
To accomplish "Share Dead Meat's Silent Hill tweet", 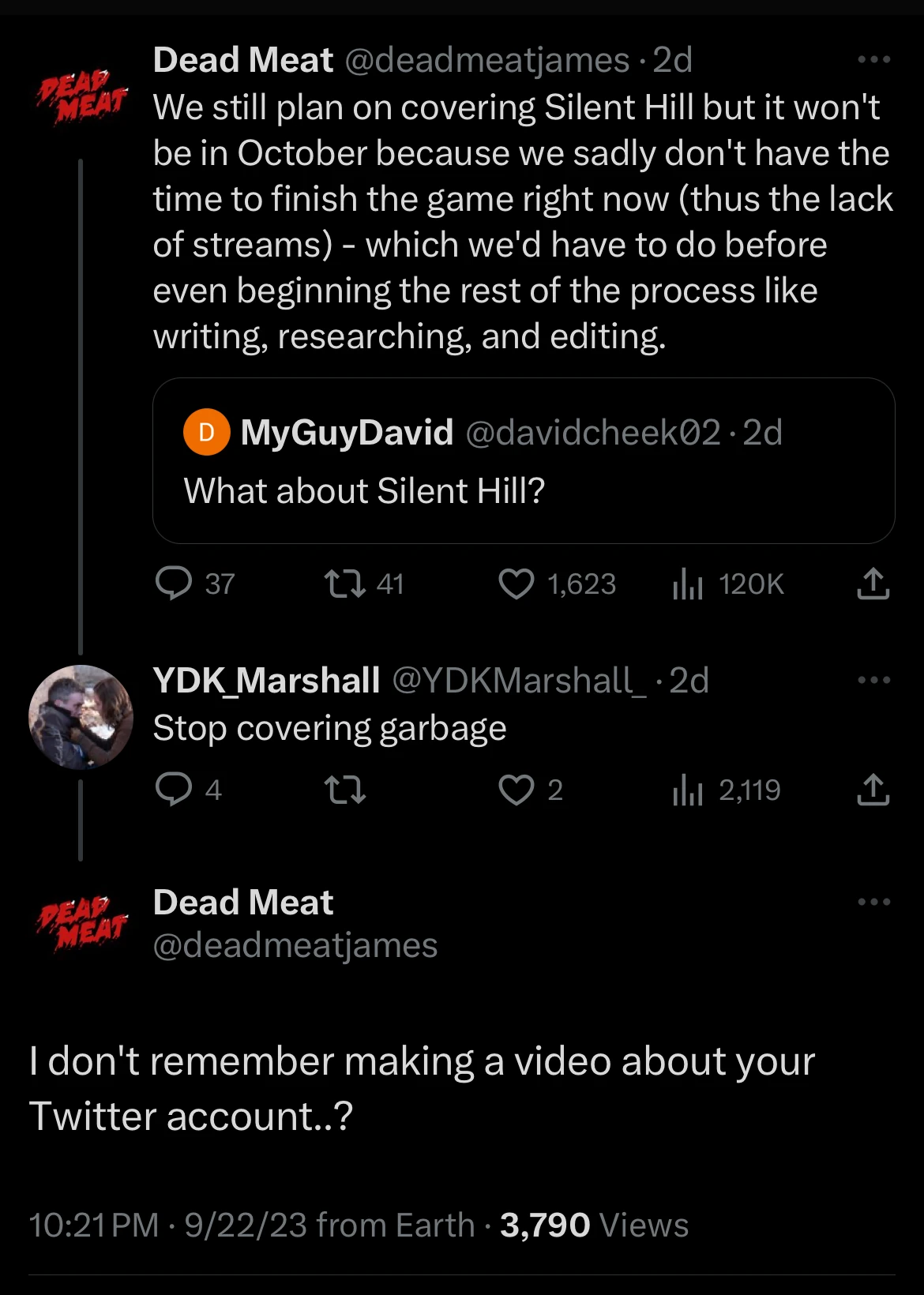I will [873, 584].
